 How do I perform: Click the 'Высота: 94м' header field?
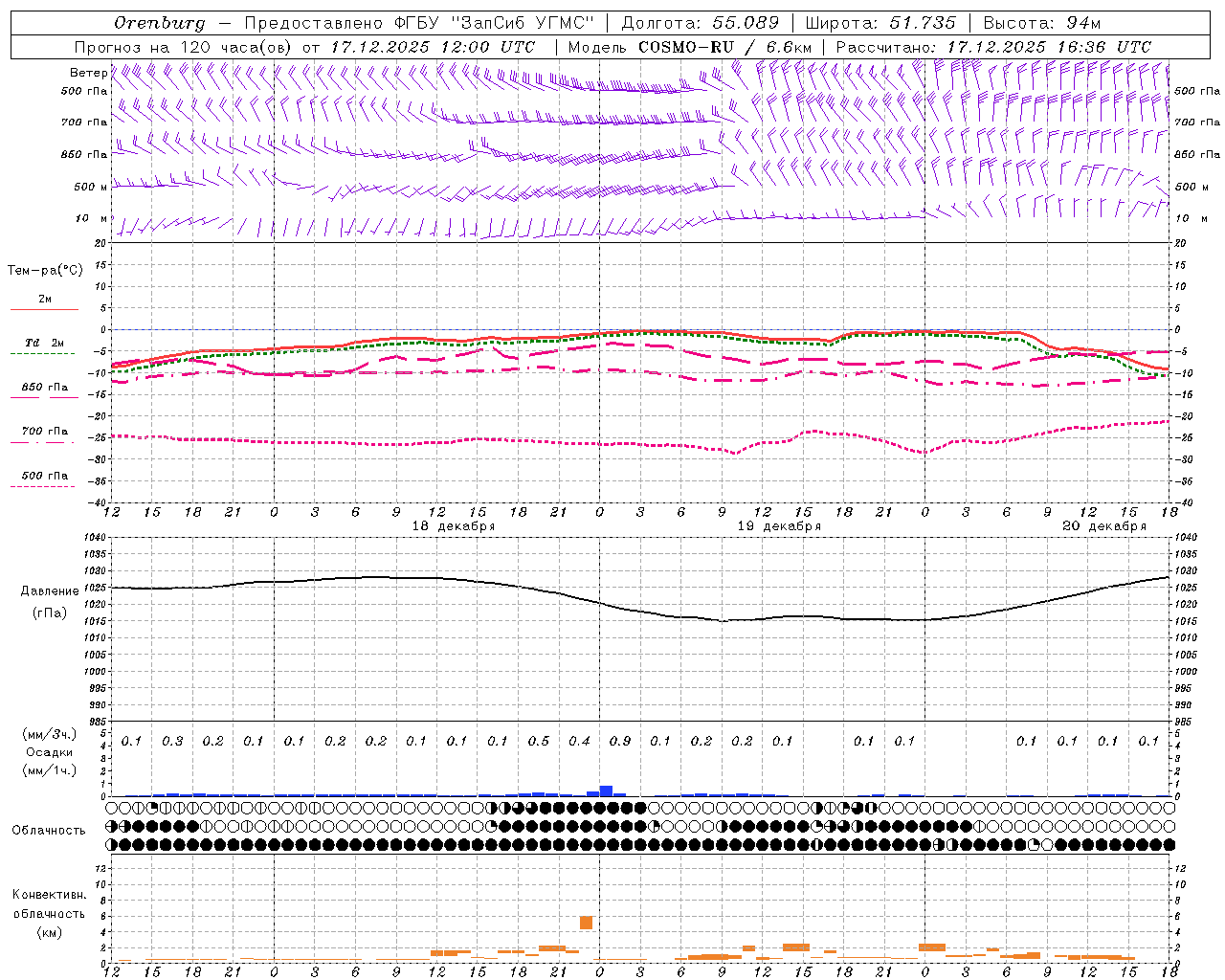click(x=1042, y=23)
